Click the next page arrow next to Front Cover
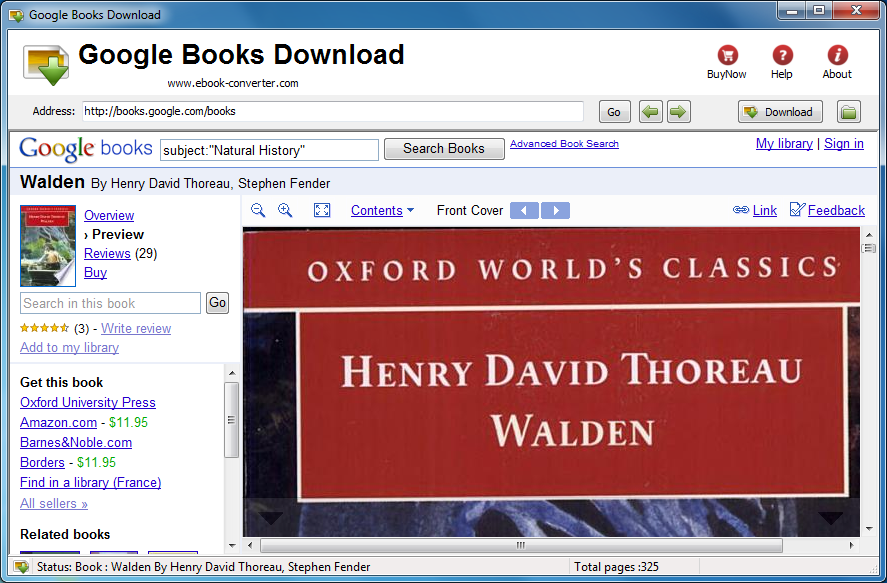The image size is (887, 583). click(555, 210)
